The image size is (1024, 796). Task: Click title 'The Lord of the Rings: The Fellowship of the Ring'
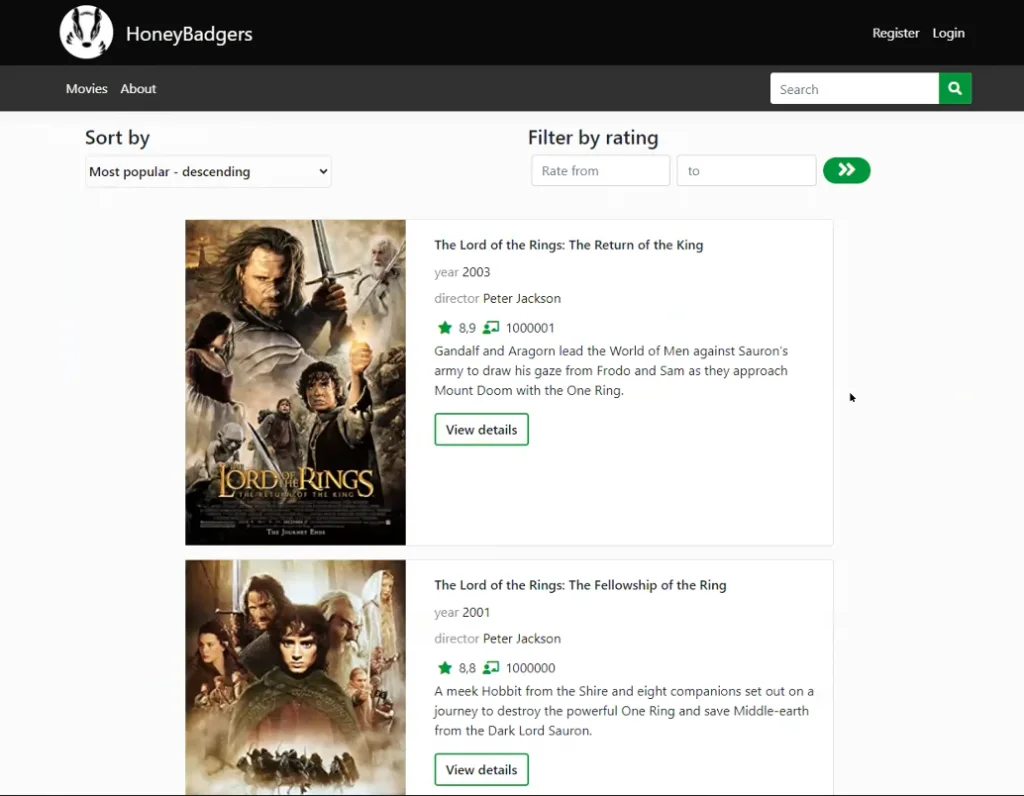[580, 585]
